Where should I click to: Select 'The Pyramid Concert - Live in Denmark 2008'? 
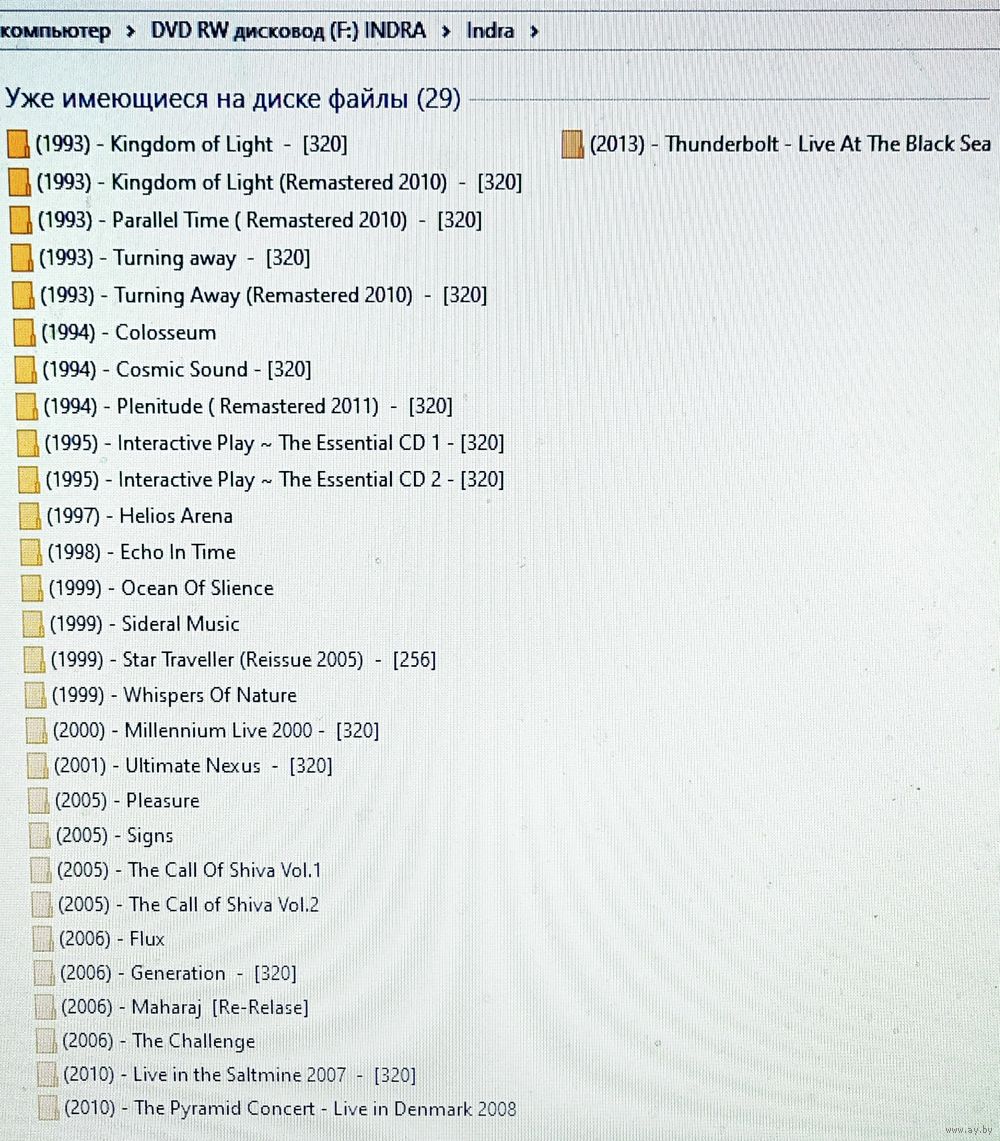[x=290, y=1108]
